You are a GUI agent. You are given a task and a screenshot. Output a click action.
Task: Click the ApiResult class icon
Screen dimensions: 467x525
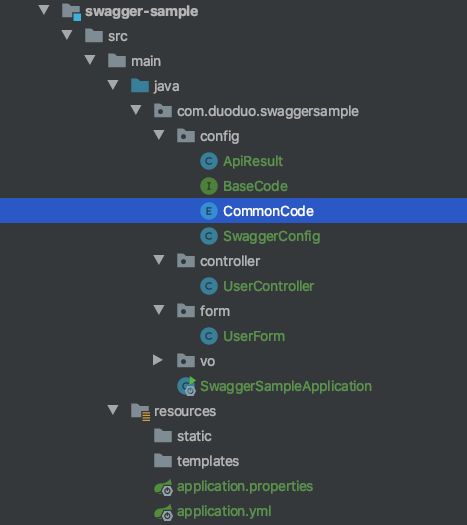[x=209, y=161]
